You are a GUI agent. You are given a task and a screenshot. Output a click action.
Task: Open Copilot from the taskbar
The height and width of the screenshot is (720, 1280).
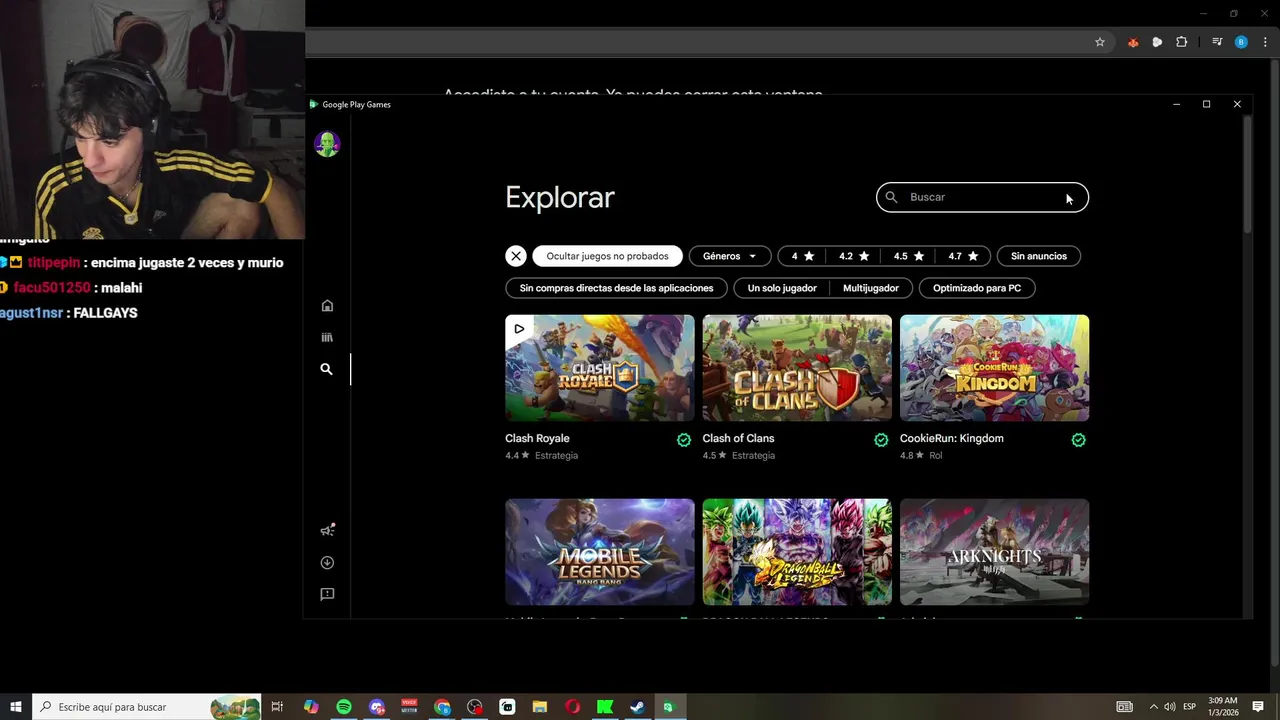click(311, 707)
